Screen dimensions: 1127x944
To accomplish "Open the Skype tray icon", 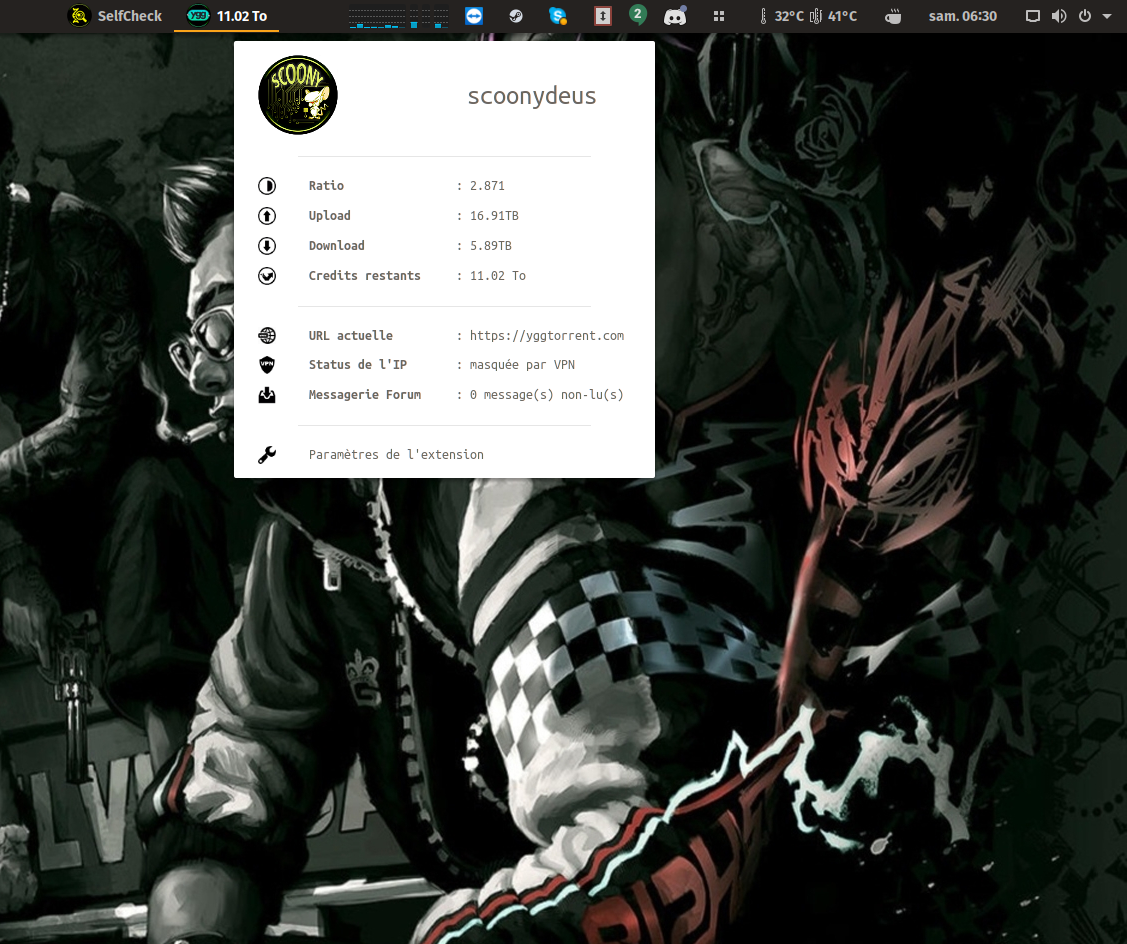I will [558, 16].
